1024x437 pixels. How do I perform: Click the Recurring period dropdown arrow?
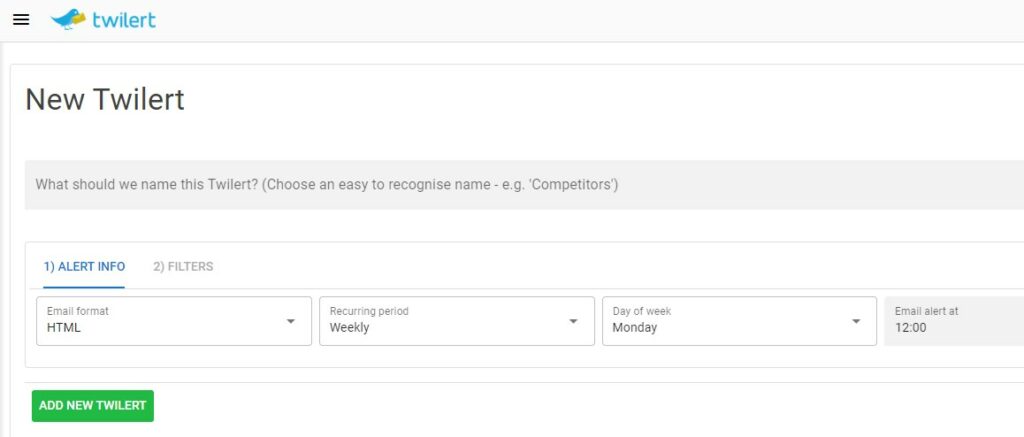coord(574,321)
